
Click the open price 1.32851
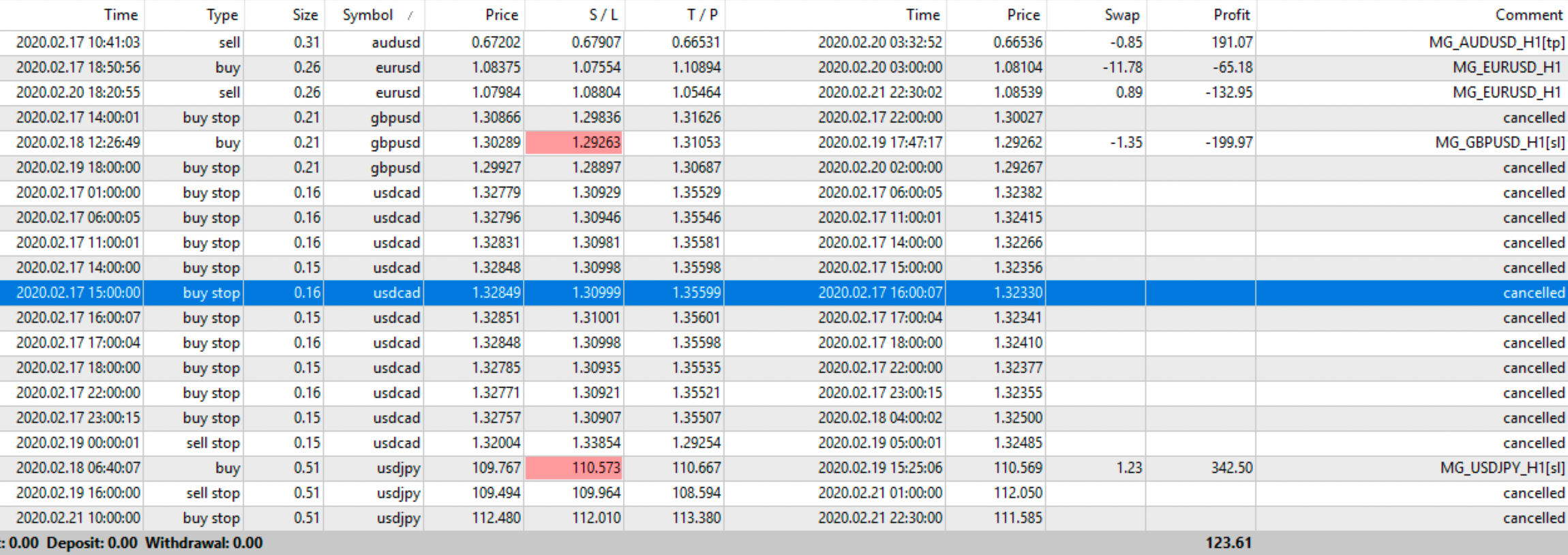tap(496, 318)
